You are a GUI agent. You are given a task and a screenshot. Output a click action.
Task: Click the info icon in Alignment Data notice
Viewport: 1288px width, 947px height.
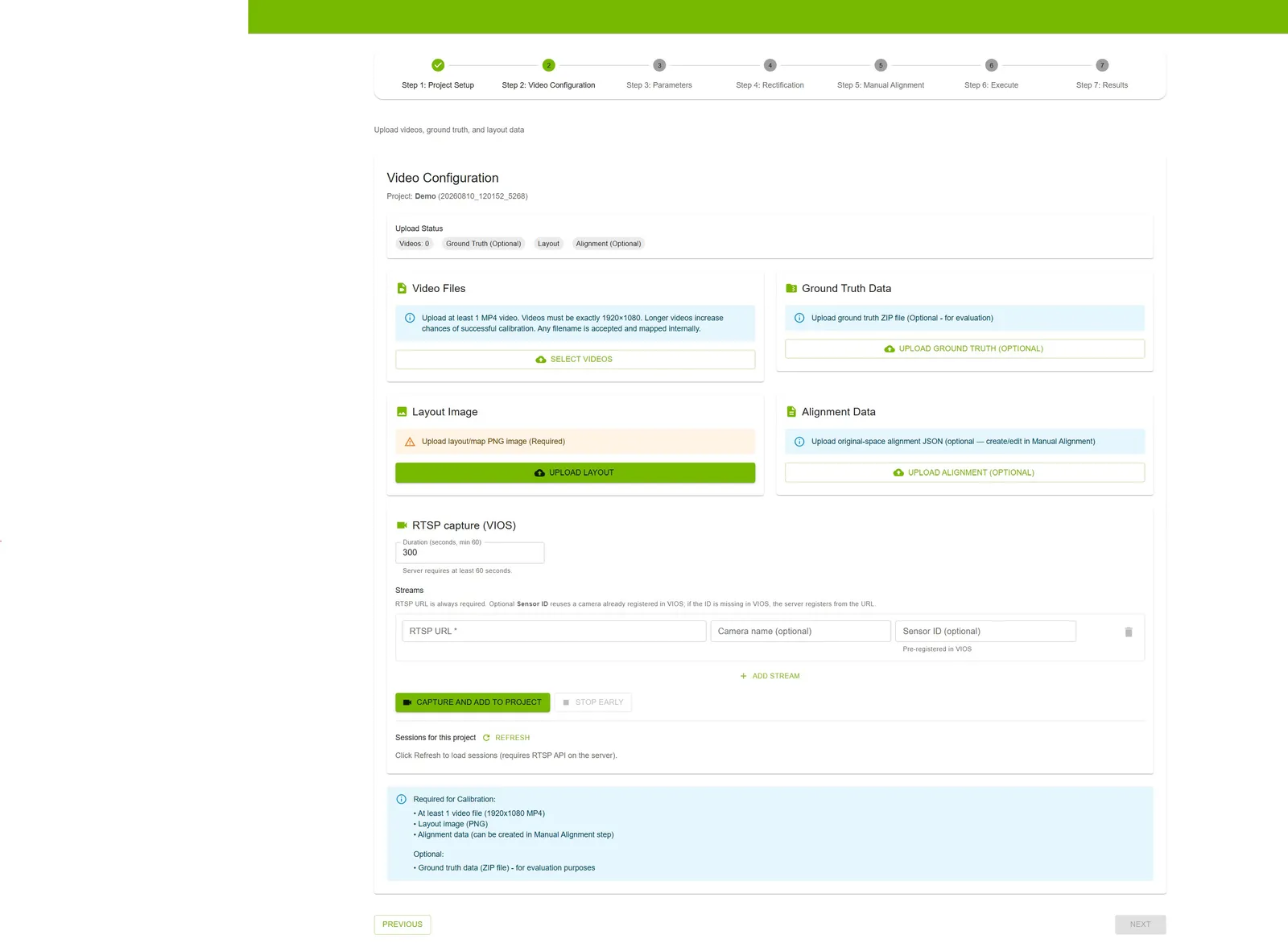click(799, 442)
